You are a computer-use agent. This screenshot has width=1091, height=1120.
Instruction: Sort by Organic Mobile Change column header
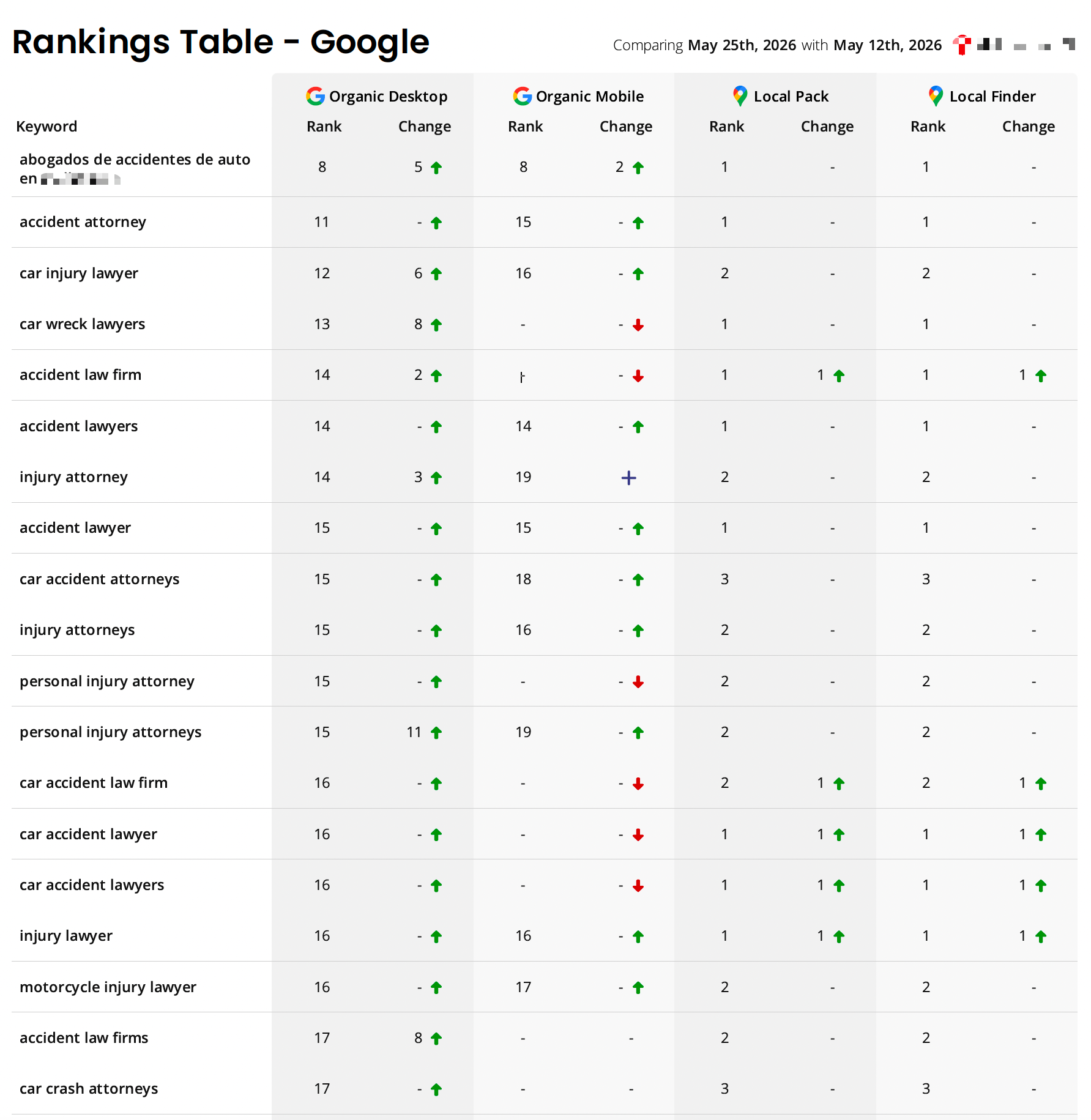625,127
